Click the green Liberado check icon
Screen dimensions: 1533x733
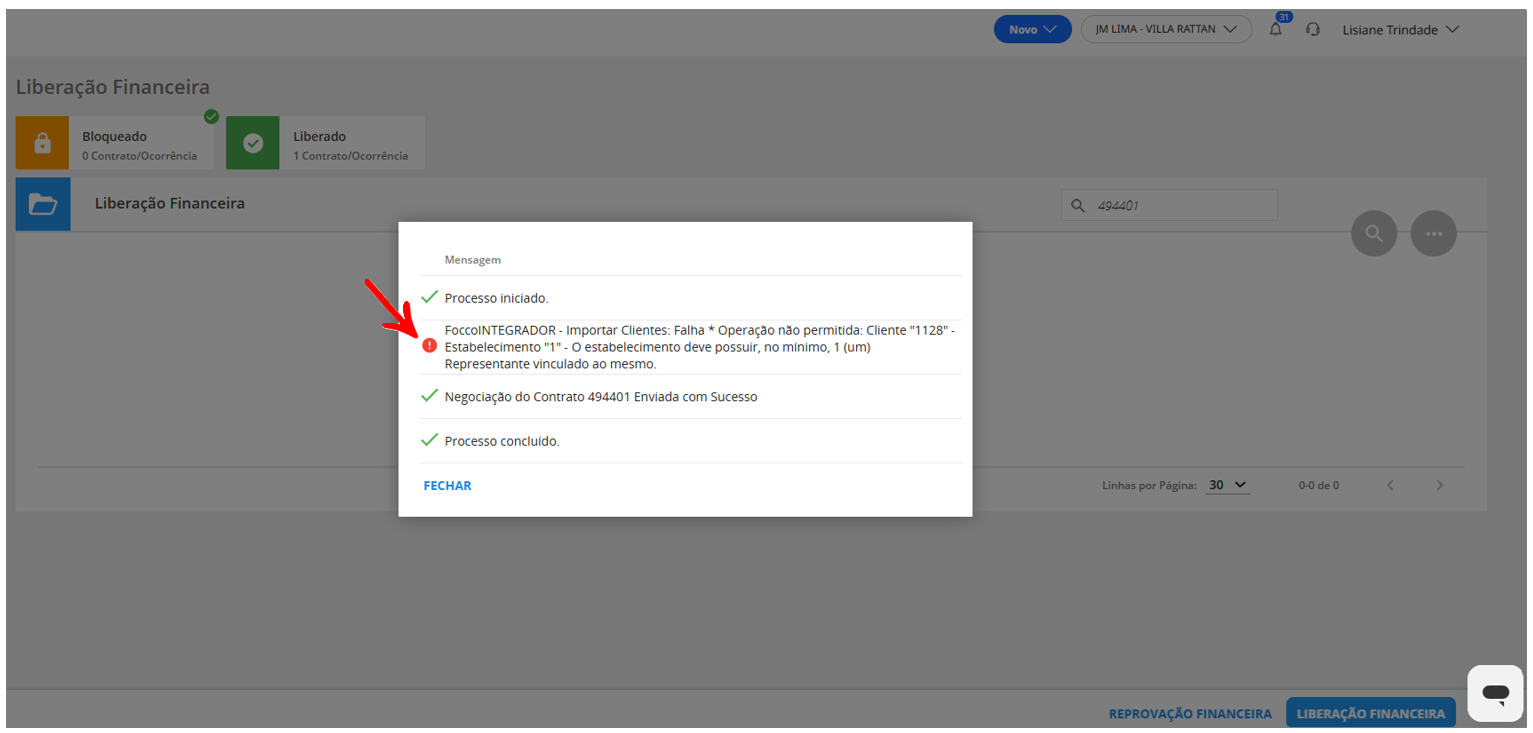pyautogui.click(x=253, y=143)
